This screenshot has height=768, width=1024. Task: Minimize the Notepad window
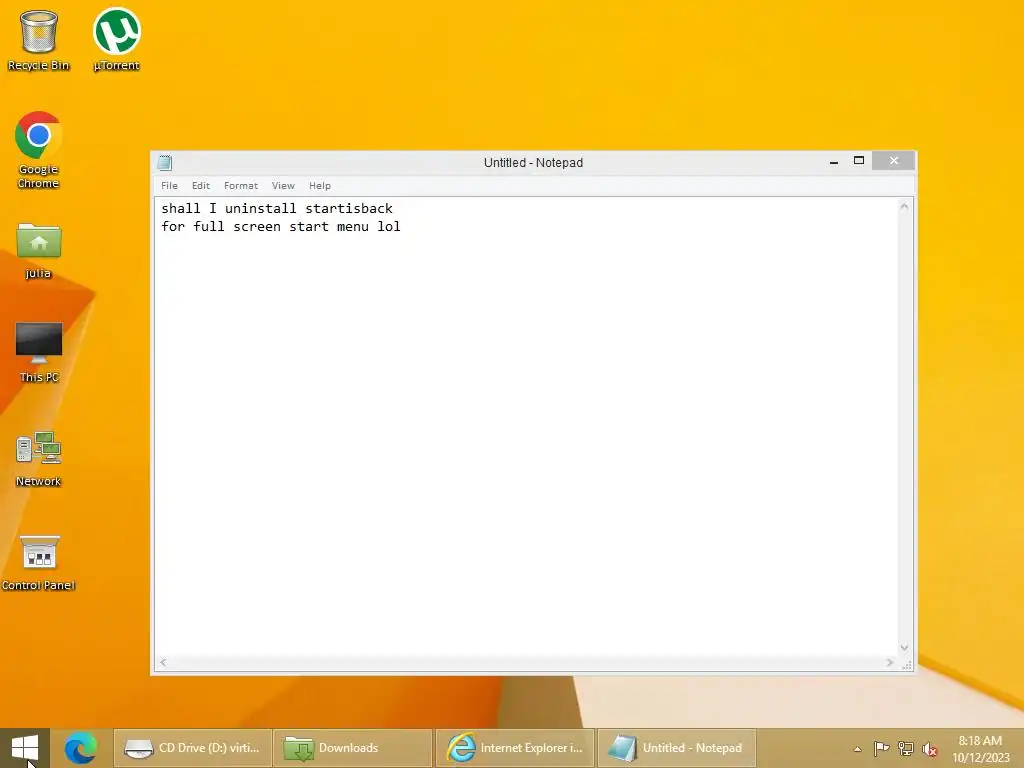click(x=834, y=161)
